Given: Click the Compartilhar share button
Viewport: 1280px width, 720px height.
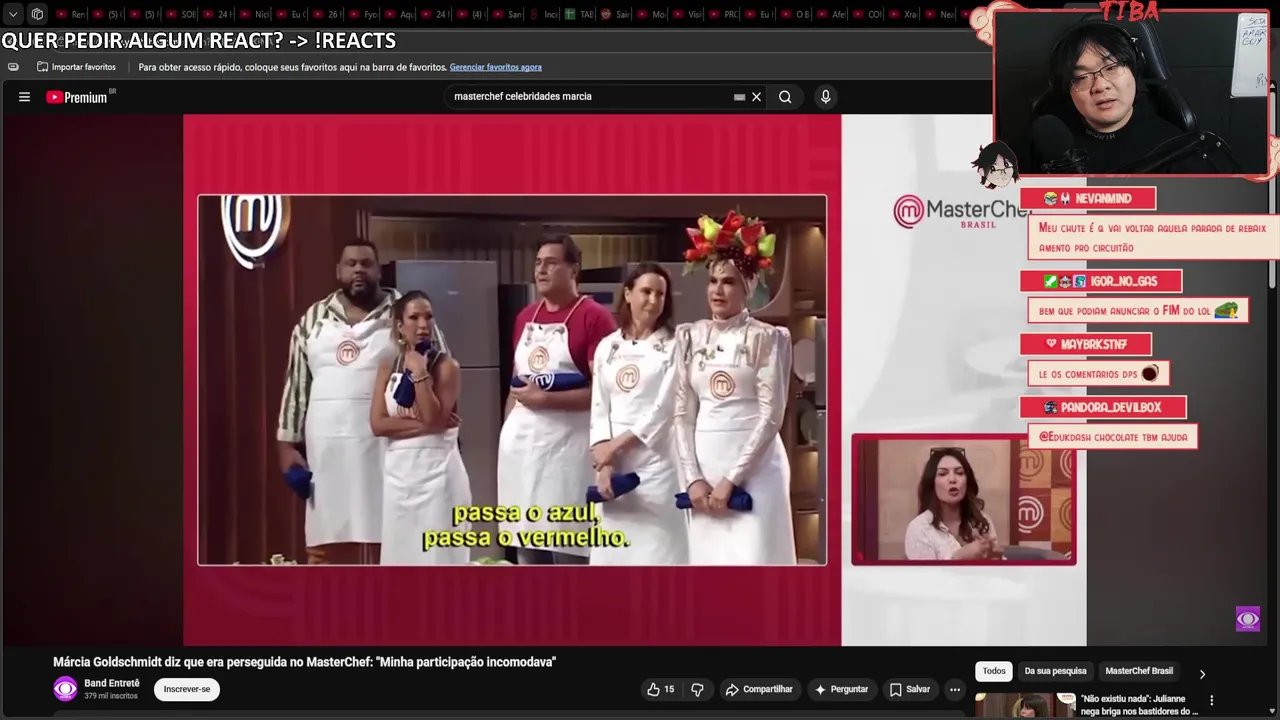Looking at the screenshot, I should [x=759, y=689].
